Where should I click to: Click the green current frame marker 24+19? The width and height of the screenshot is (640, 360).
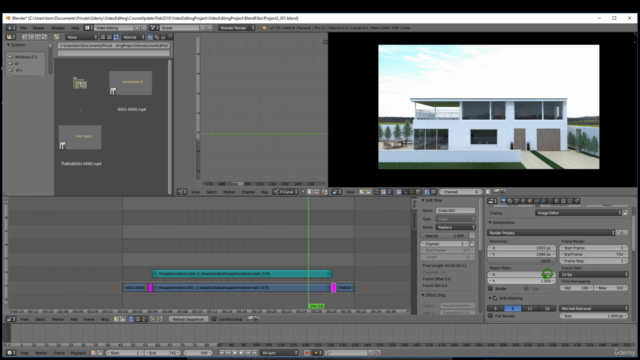pyautogui.click(x=316, y=306)
